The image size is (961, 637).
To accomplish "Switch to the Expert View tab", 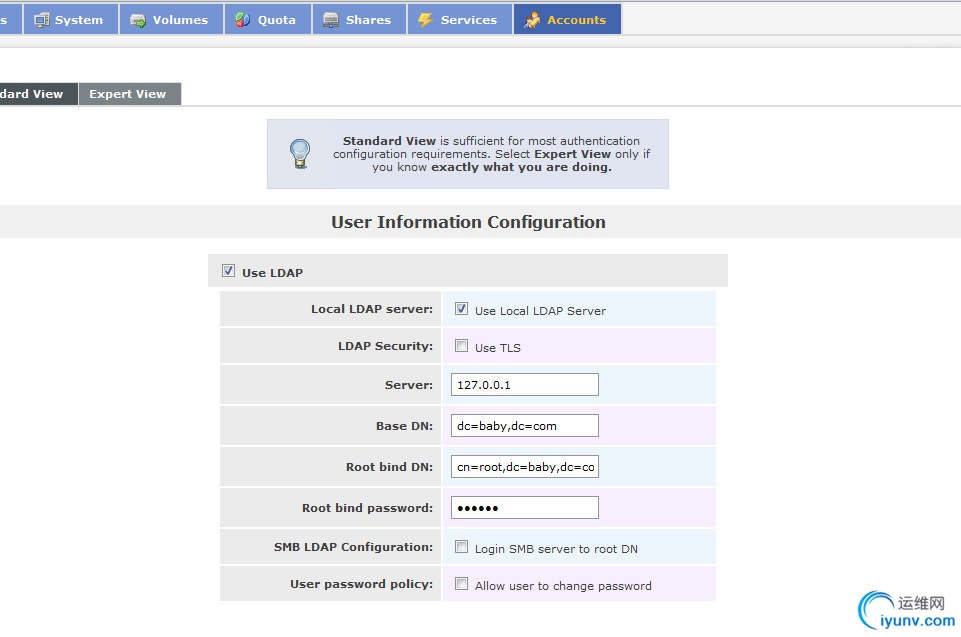I will 128,94.
